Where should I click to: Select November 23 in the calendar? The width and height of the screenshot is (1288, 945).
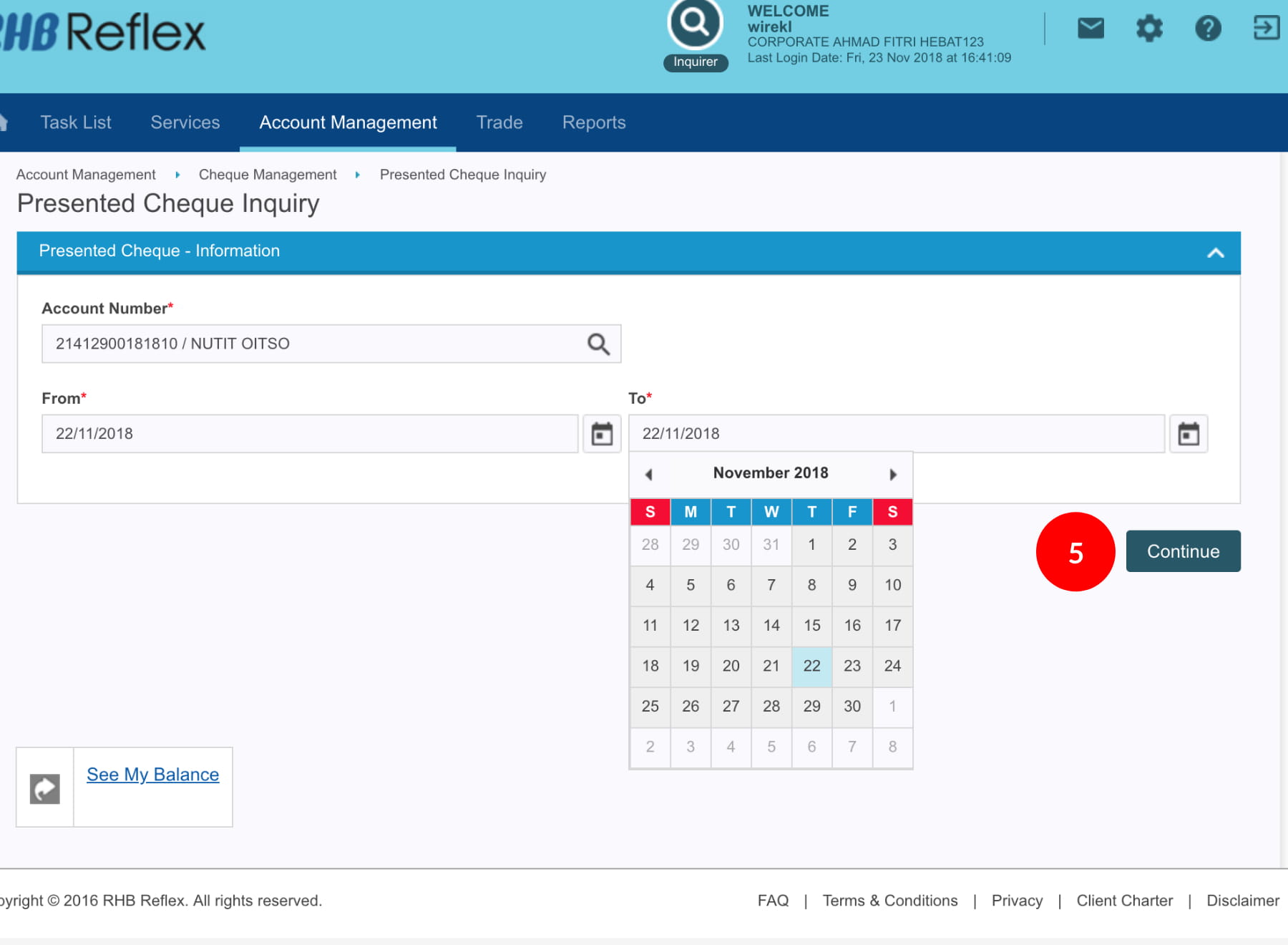tap(852, 666)
